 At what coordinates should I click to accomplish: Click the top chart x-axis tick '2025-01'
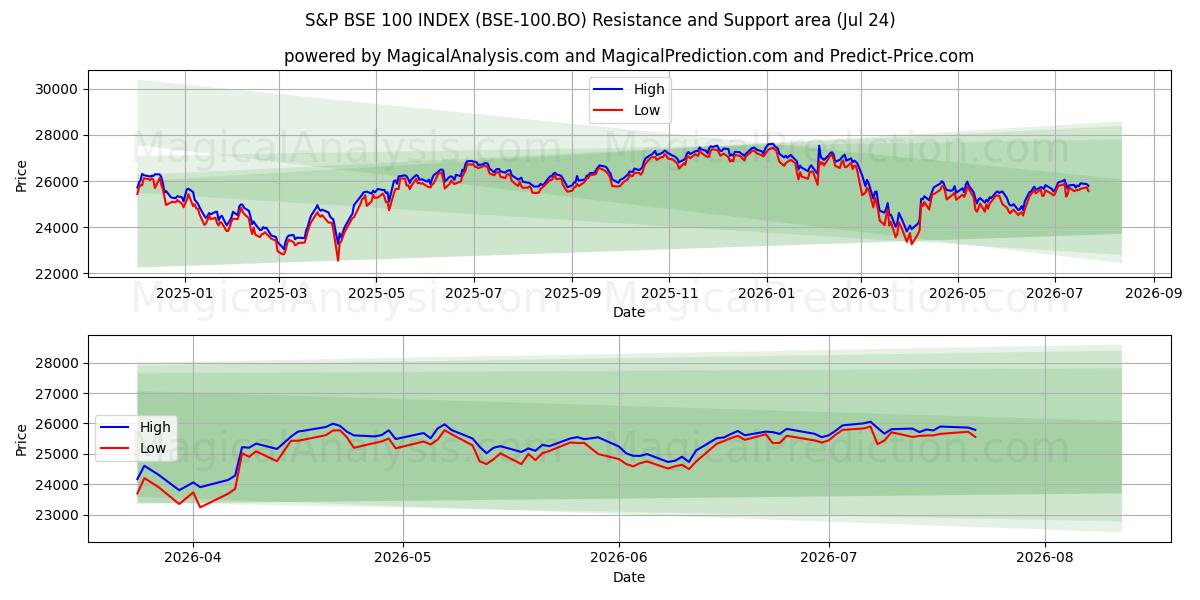185,294
